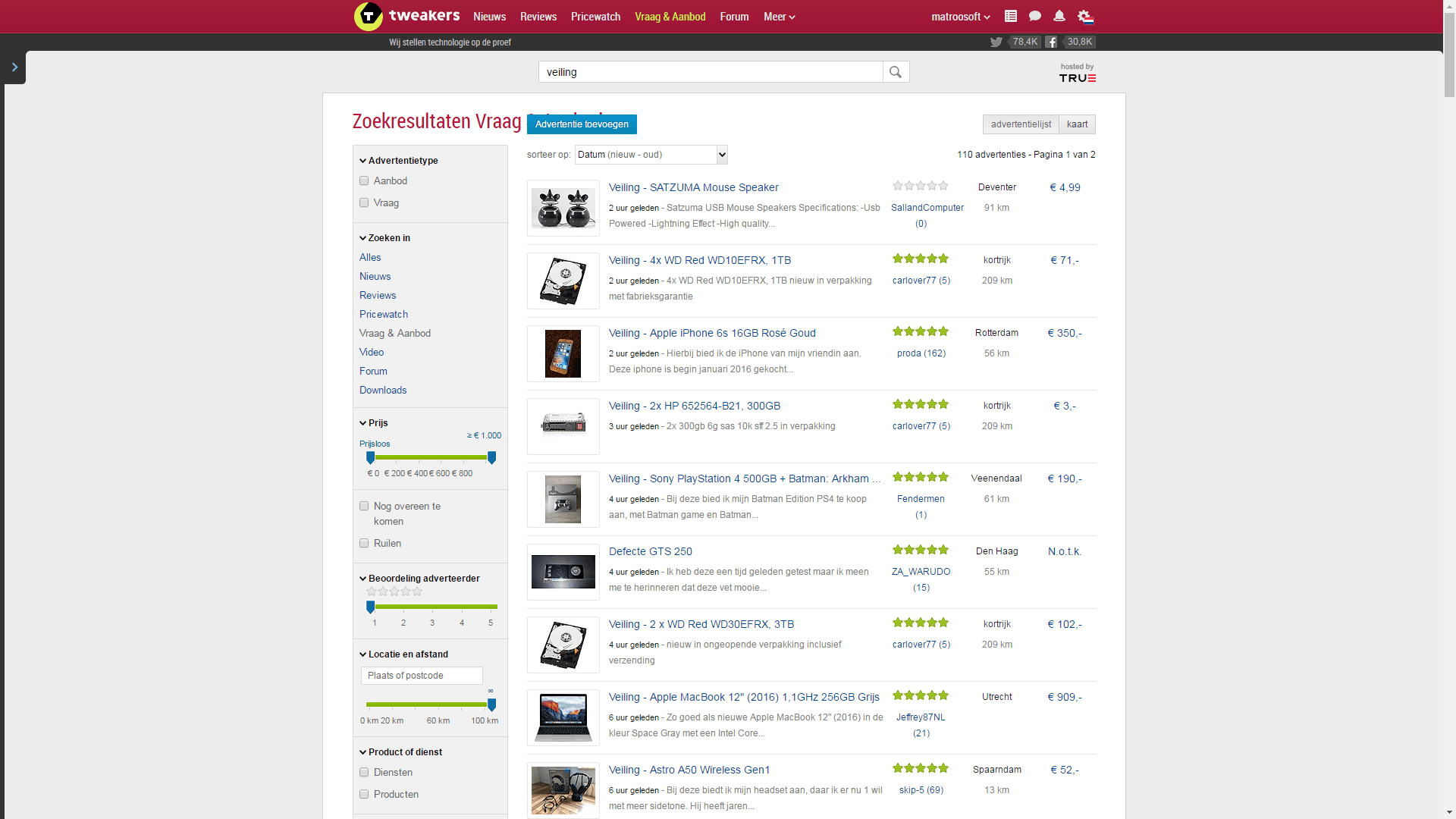Switch to the kaart view tab
1456x819 pixels.
(1077, 124)
